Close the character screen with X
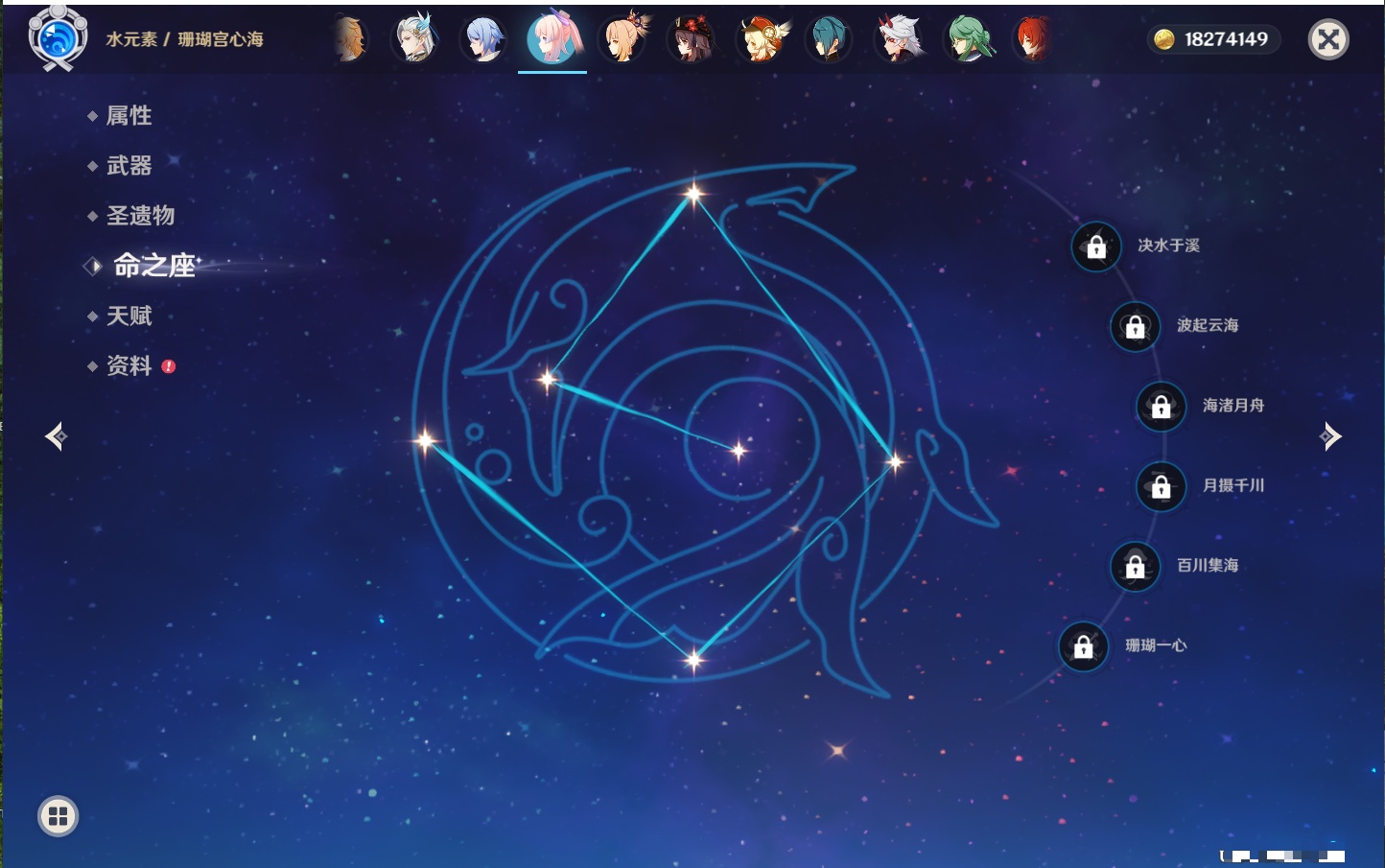This screenshot has height=868, width=1385. pos(1329,39)
